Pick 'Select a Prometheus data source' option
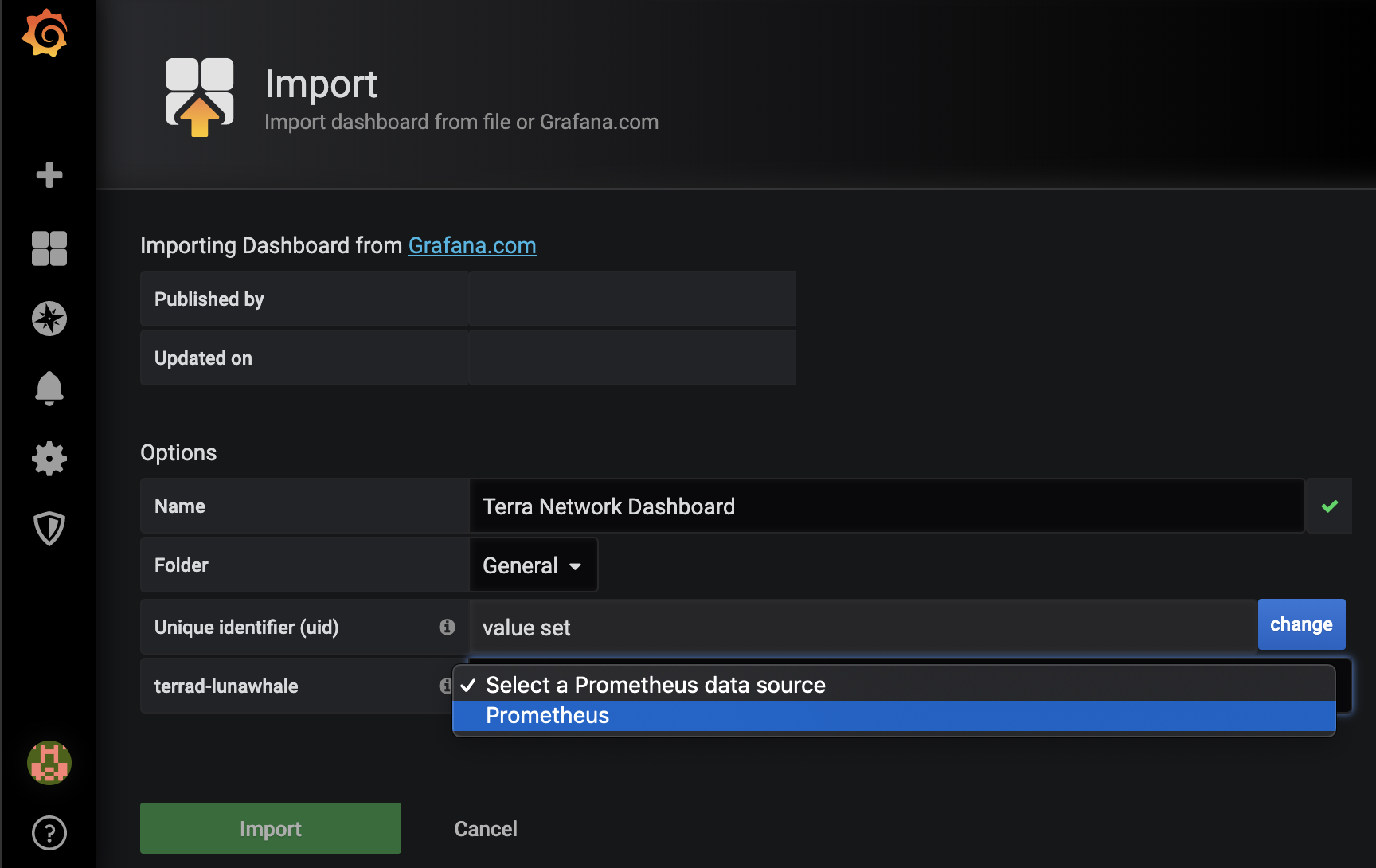This screenshot has width=1376, height=868. coord(893,685)
